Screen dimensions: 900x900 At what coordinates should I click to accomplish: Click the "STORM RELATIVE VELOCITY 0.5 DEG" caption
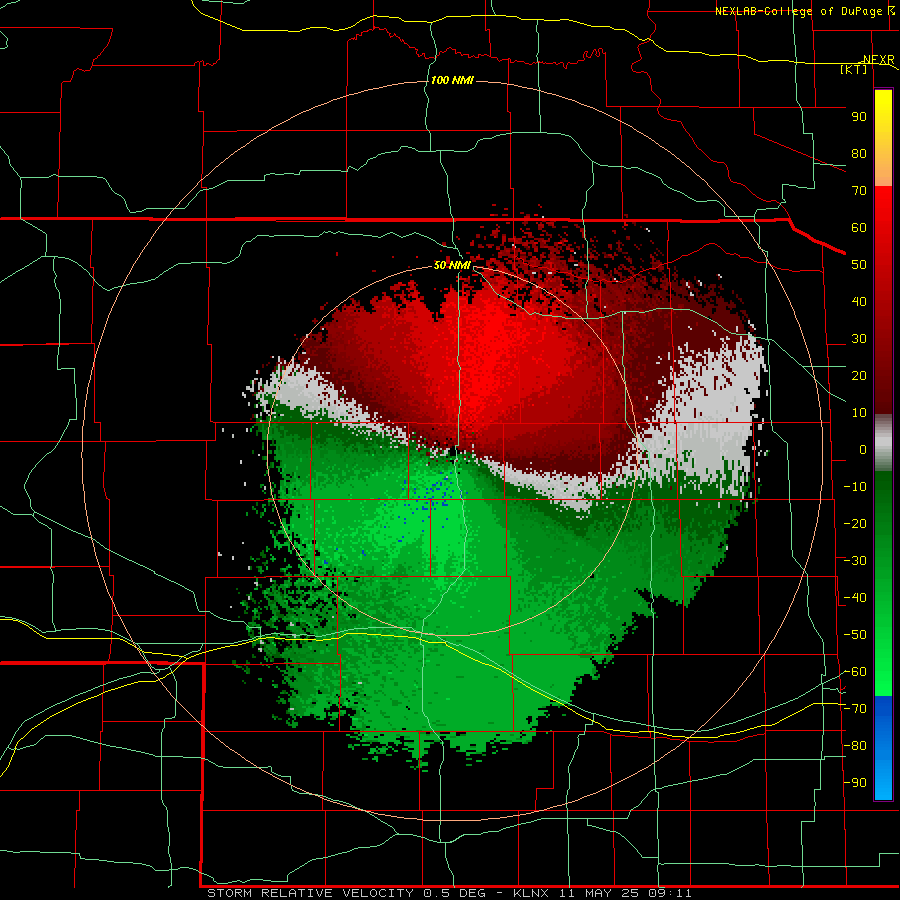pyautogui.click(x=346, y=893)
